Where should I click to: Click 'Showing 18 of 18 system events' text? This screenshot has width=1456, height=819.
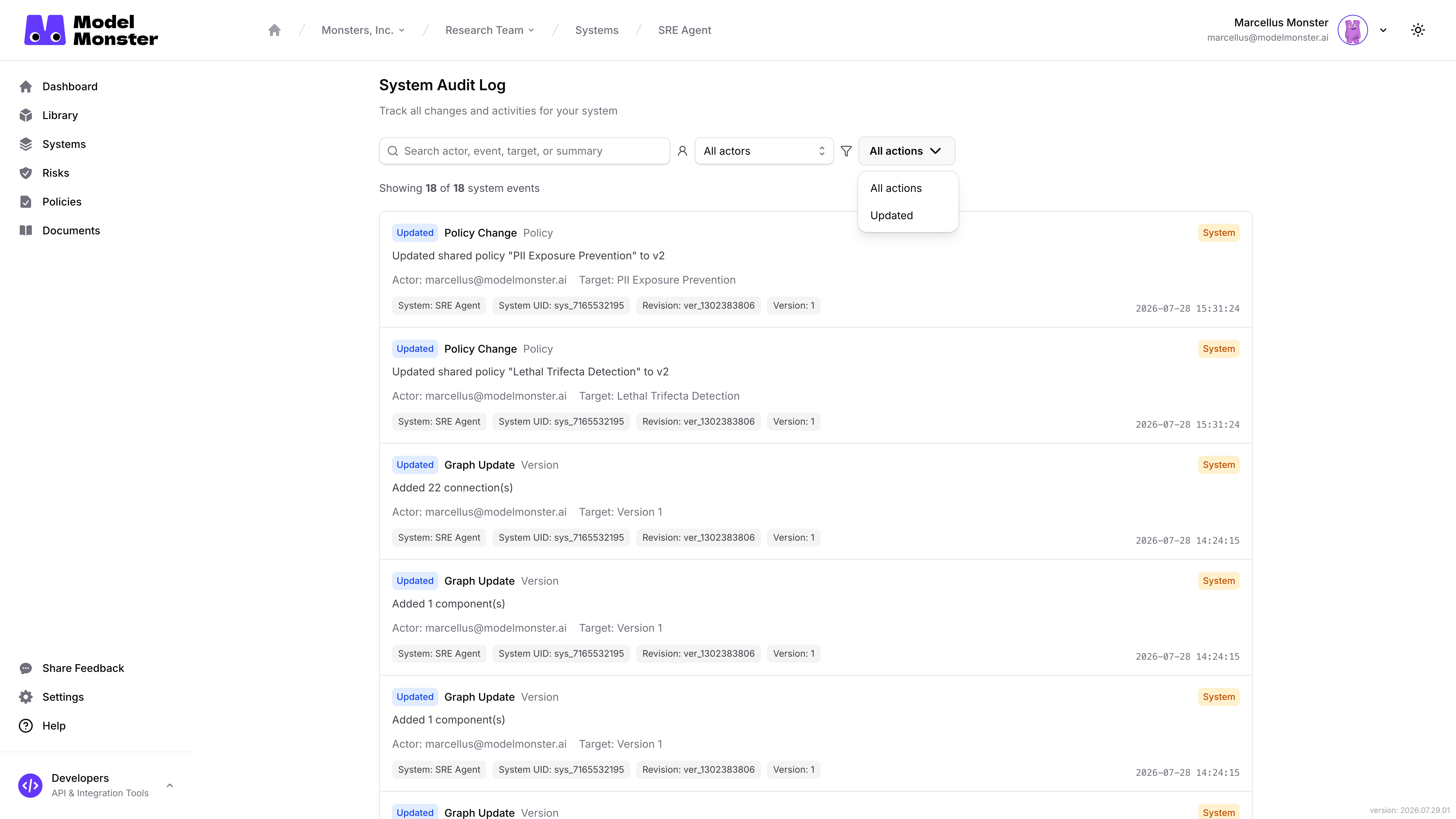coord(459,188)
